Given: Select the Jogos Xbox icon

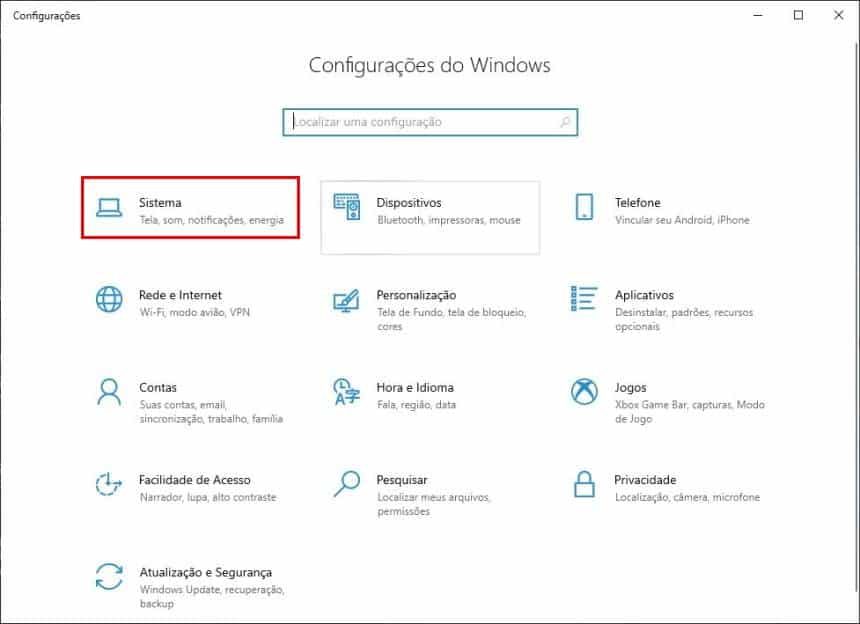Looking at the screenshot, I should point(584,392).
